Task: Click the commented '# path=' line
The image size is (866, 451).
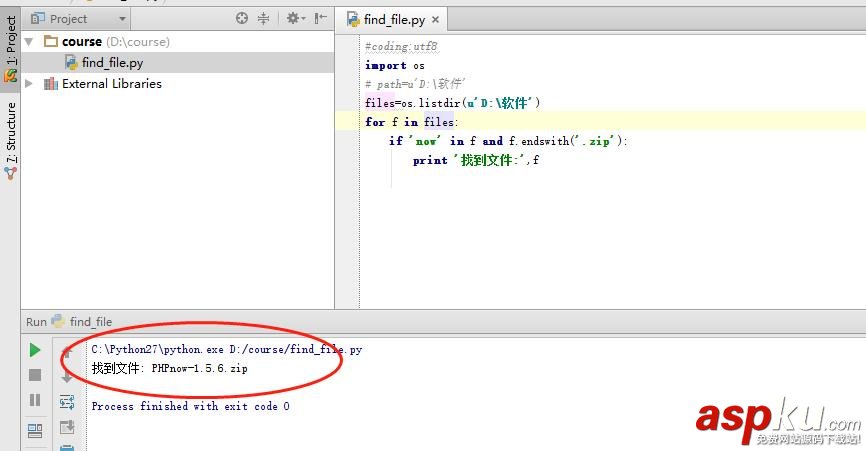Action: click(x=415, y=84)
